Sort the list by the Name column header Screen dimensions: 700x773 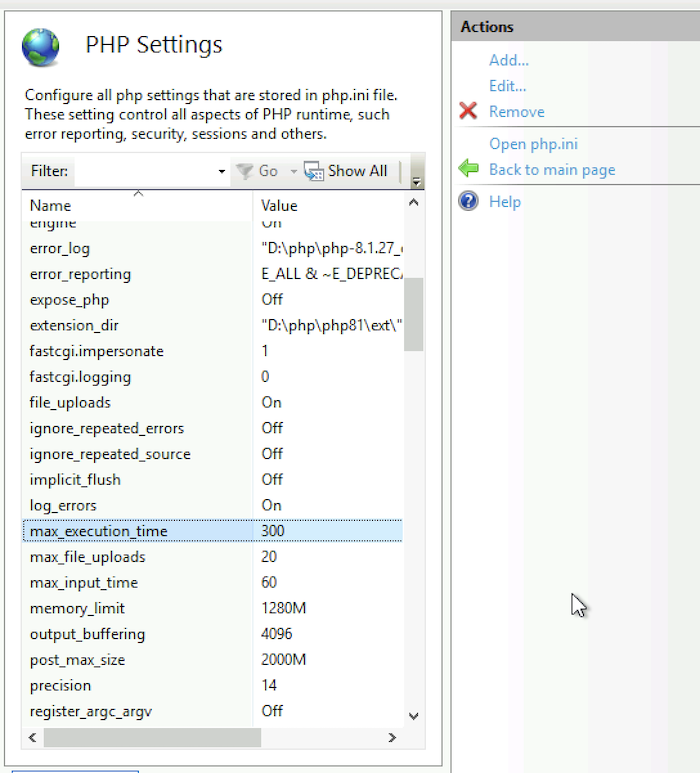(138, 205)
